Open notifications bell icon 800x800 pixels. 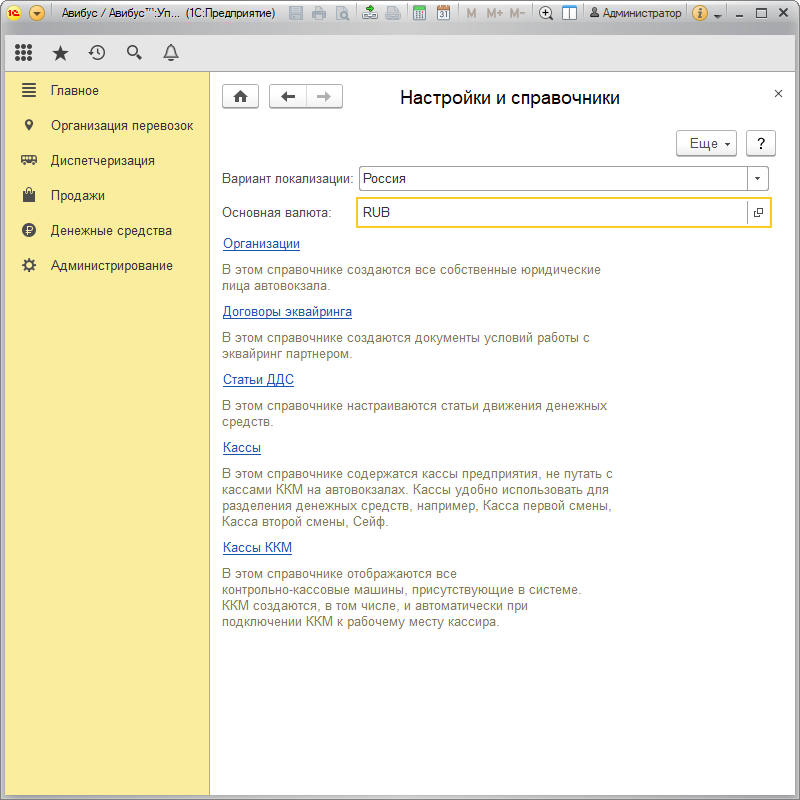coord(171,53)
